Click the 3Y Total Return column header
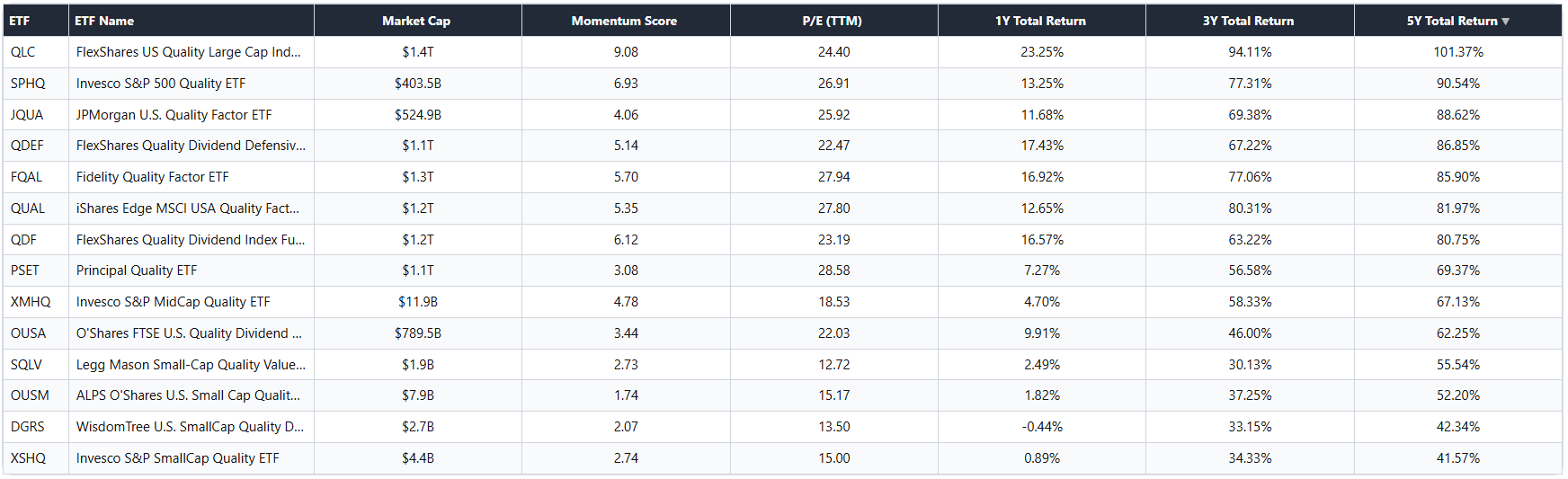1568x479 pixels. 1249,21
